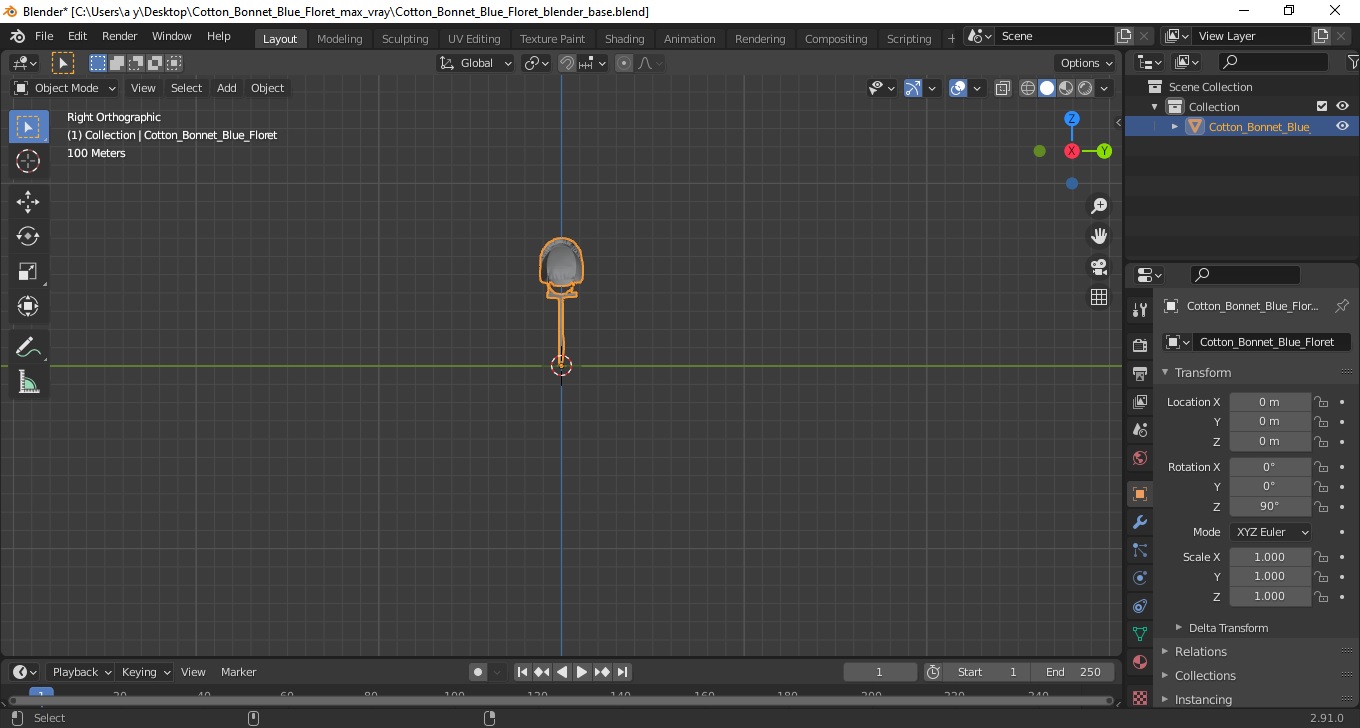1360x728 pixels.
Task: Open the Options dropdown in header
Action: [x=1087, y=63]
